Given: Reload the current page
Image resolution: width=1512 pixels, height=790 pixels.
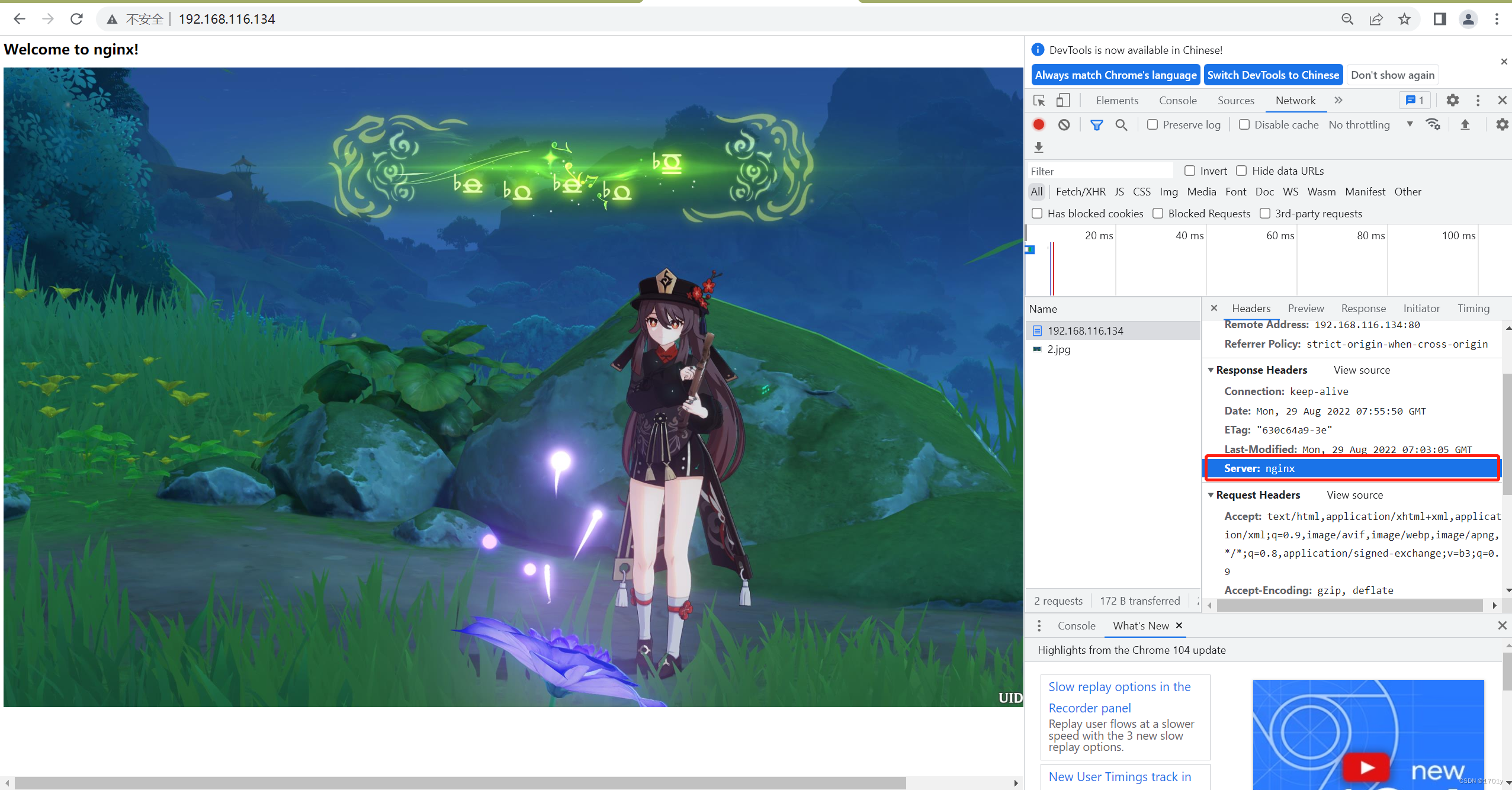Looking at the screenshot, I should tap(76, 19).
